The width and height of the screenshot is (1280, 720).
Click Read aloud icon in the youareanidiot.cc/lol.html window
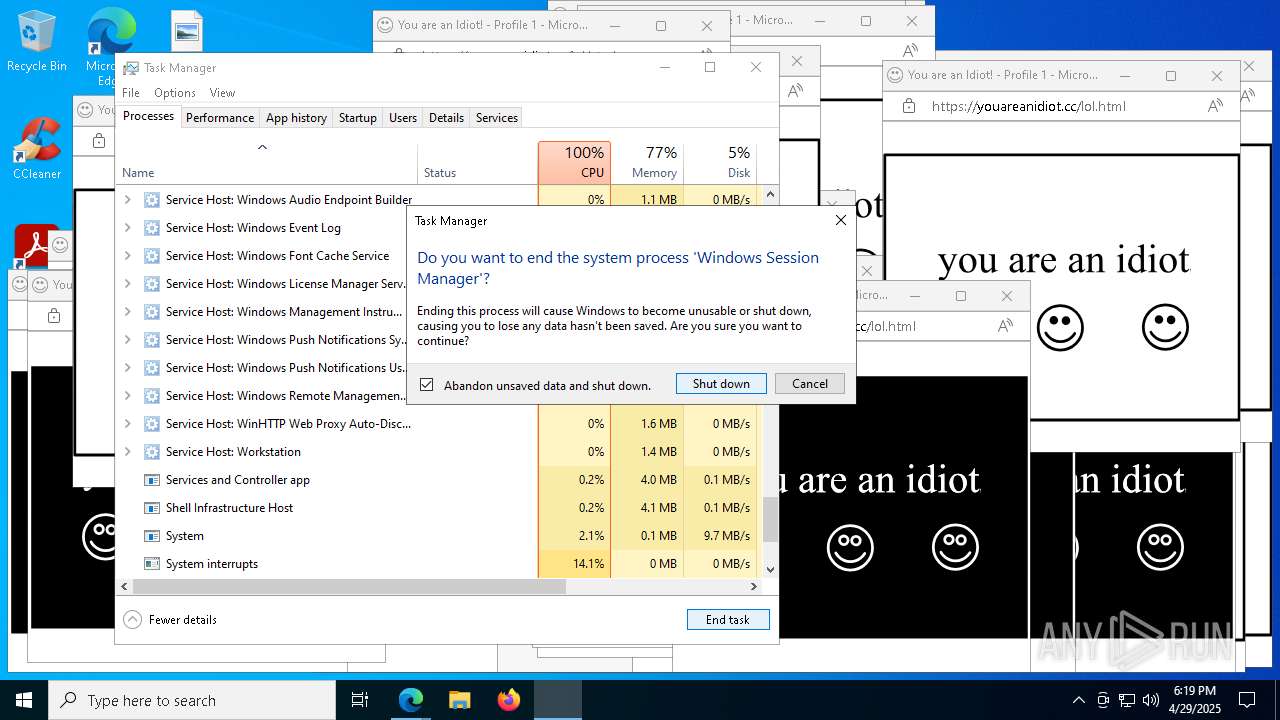pos(1215,106)
